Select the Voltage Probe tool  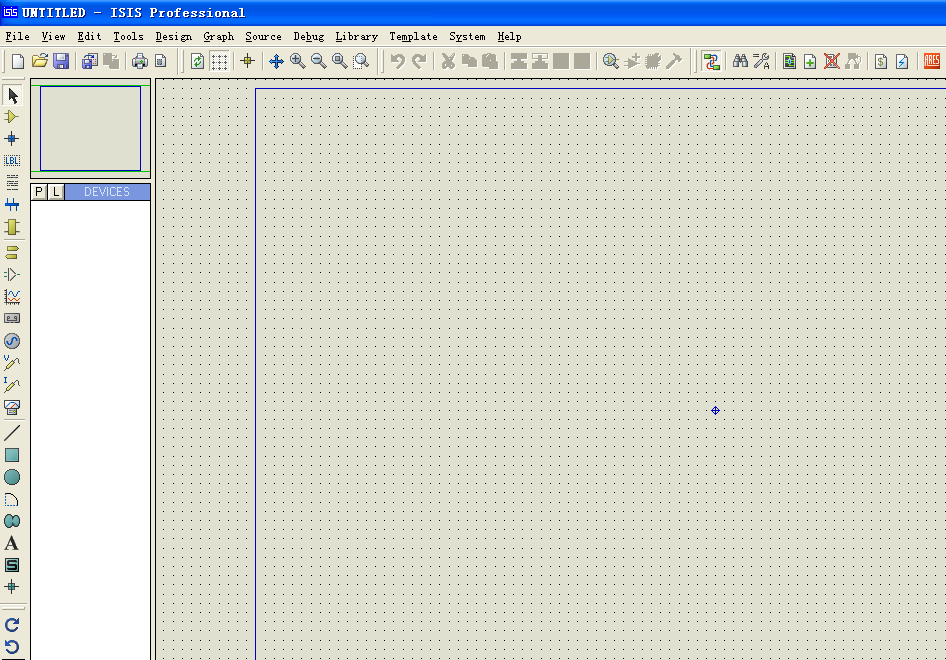pos(11,363)
